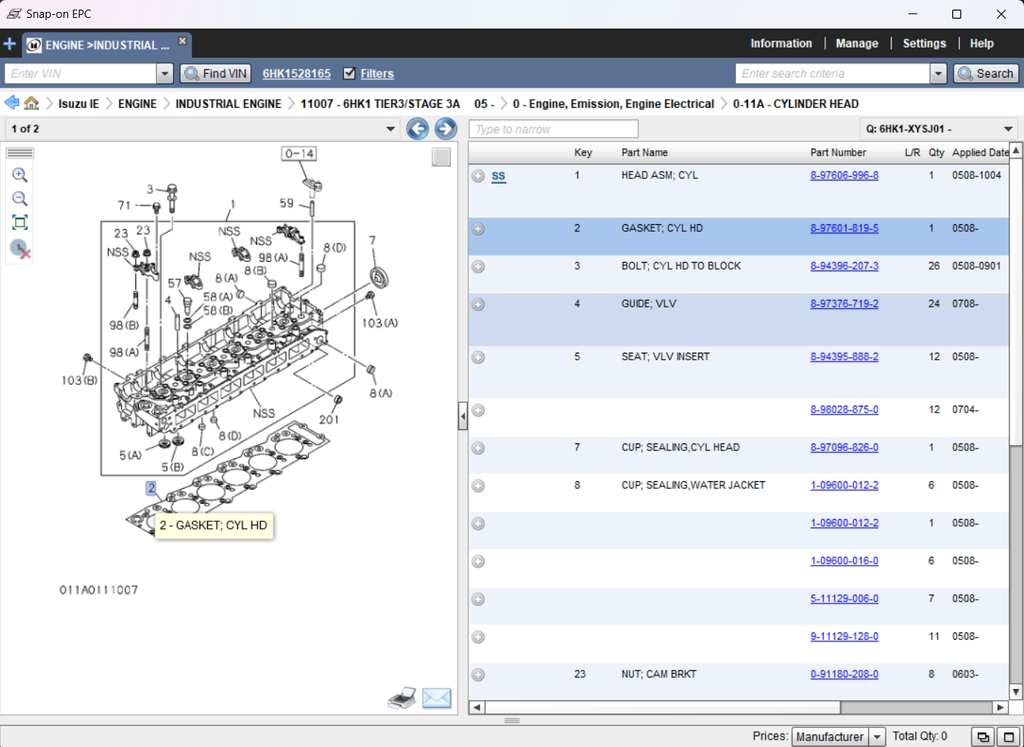Click the Type to narrow field

pyautogui.click(x=553, y=129)
